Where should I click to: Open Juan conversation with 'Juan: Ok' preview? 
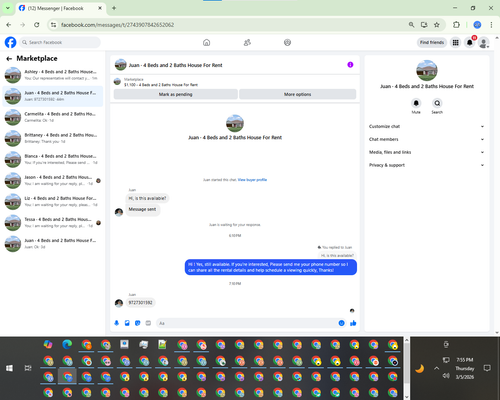point(53,244)
